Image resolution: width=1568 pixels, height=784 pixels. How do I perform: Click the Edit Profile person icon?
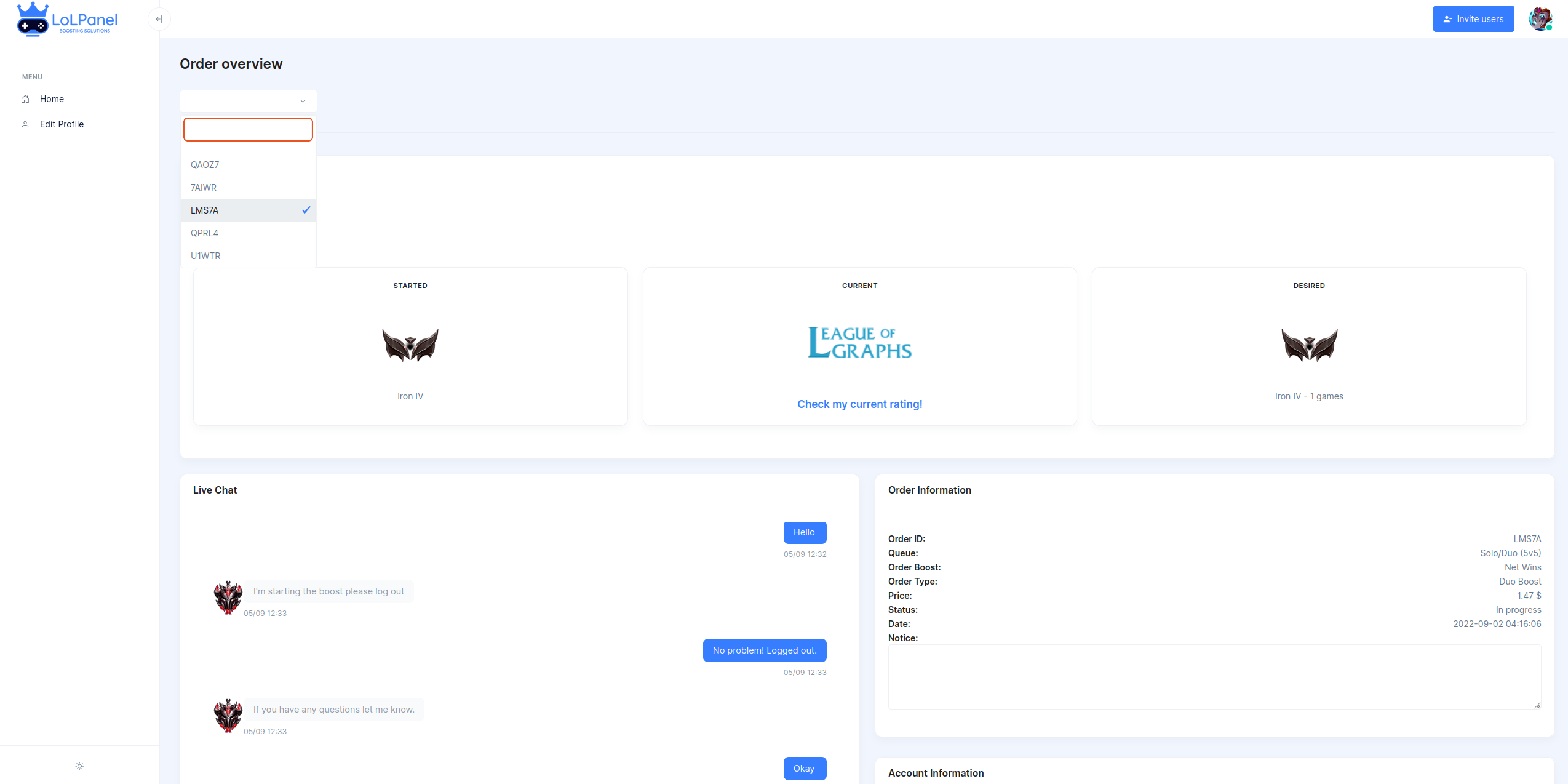(x=25, y=124)
